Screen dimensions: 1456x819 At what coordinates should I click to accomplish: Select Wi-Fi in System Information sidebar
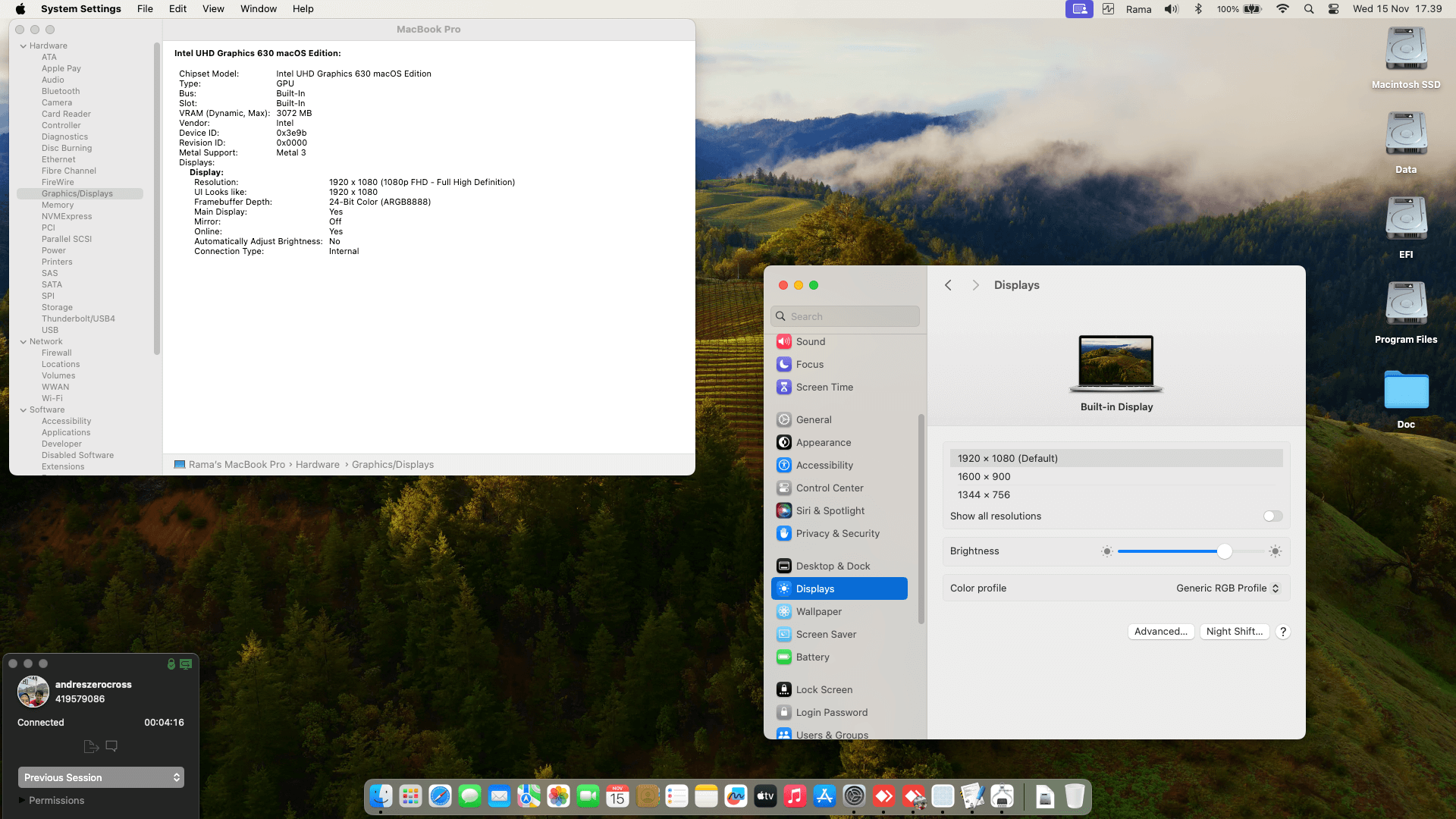52,399
